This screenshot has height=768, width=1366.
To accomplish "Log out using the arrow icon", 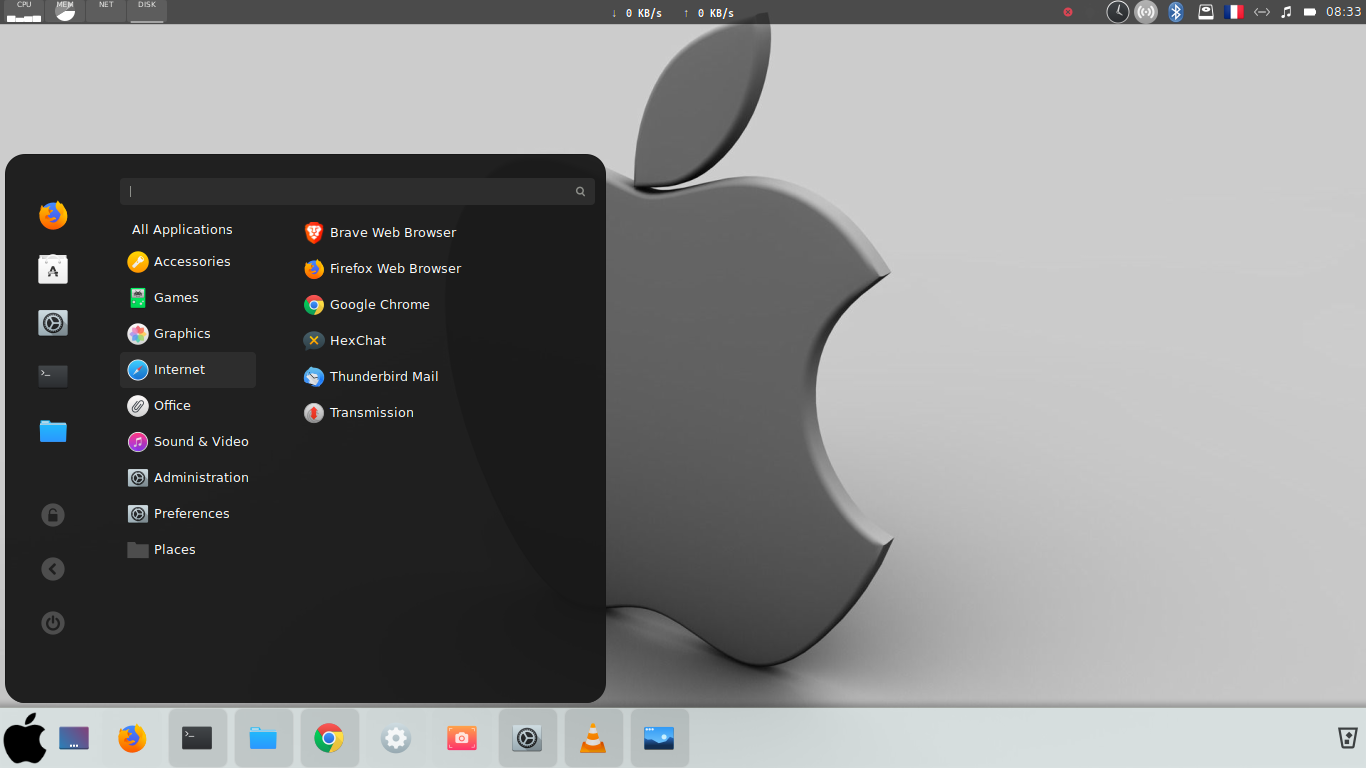I will (53, 569).
